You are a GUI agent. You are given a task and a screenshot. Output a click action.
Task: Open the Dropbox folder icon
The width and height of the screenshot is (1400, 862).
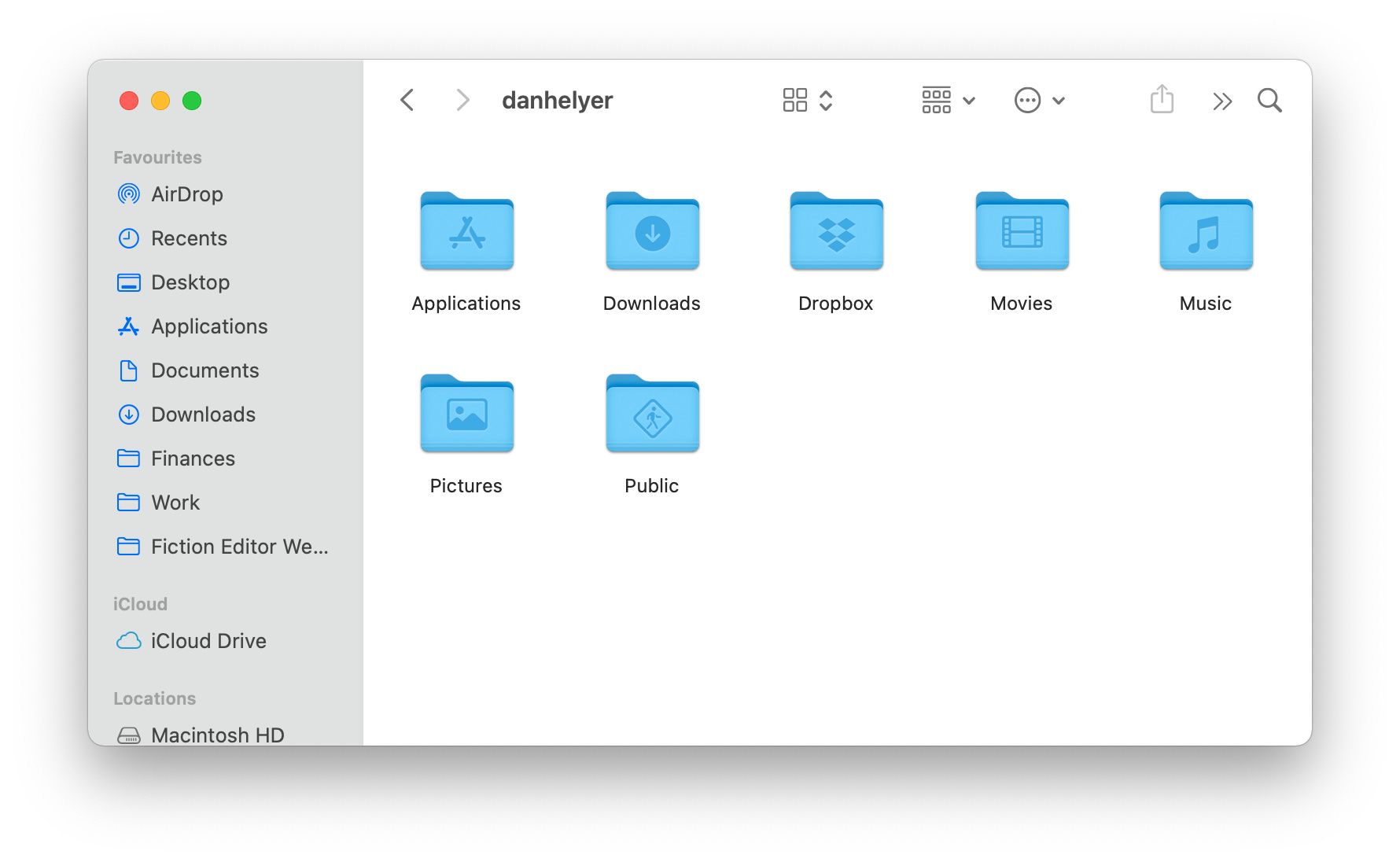pos(836,232)
